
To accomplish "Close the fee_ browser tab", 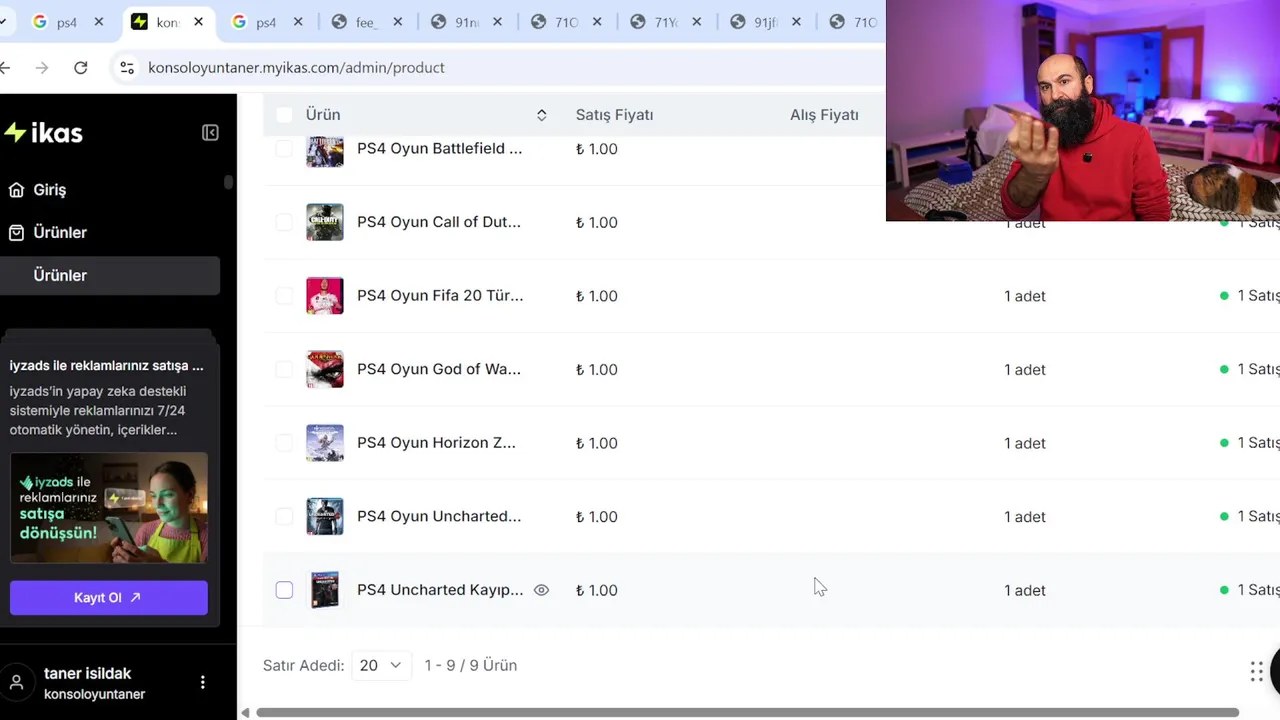I will tap(398, 22).
